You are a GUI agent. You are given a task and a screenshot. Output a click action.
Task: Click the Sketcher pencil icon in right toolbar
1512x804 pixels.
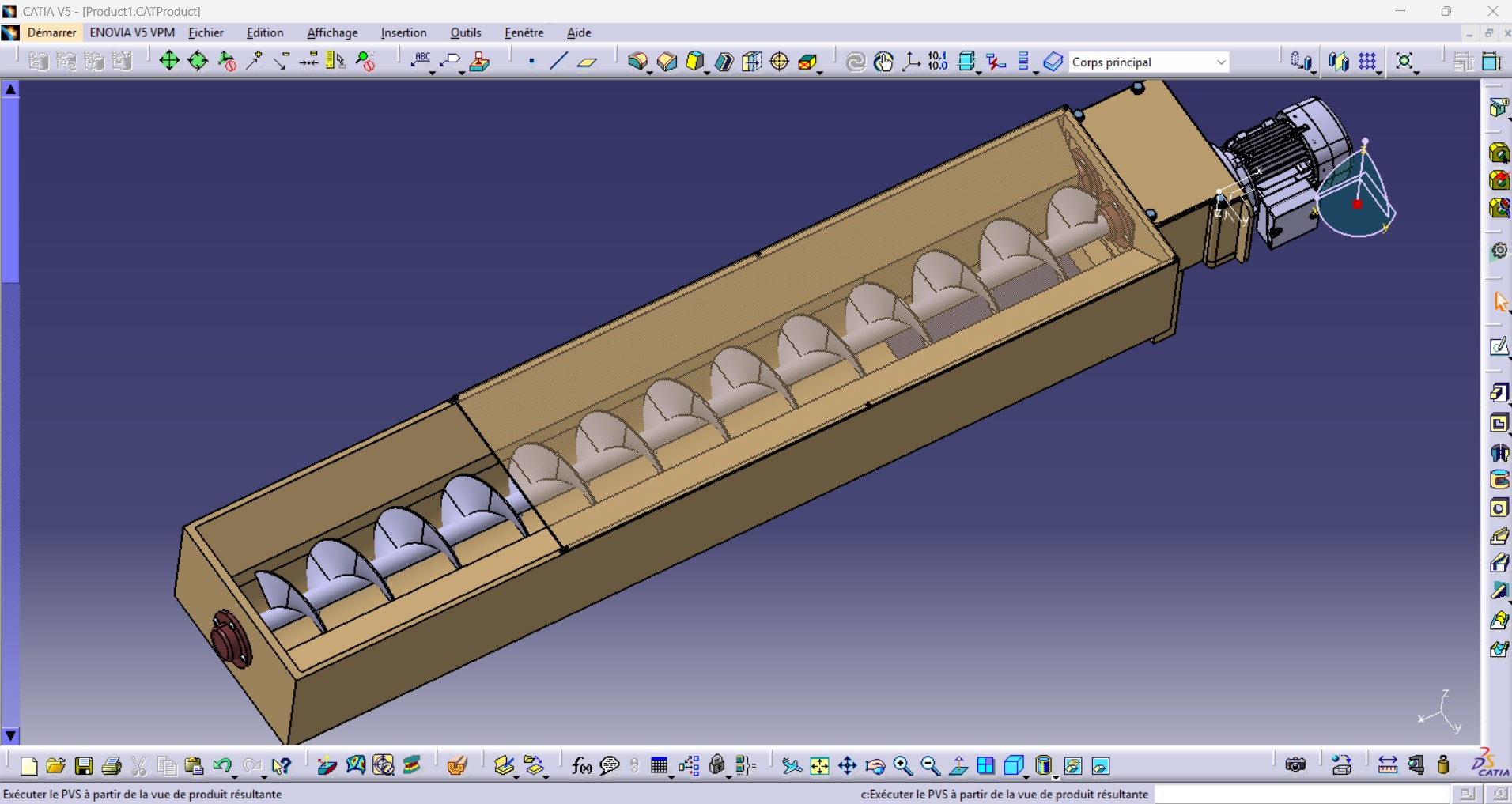(1499, 346)
